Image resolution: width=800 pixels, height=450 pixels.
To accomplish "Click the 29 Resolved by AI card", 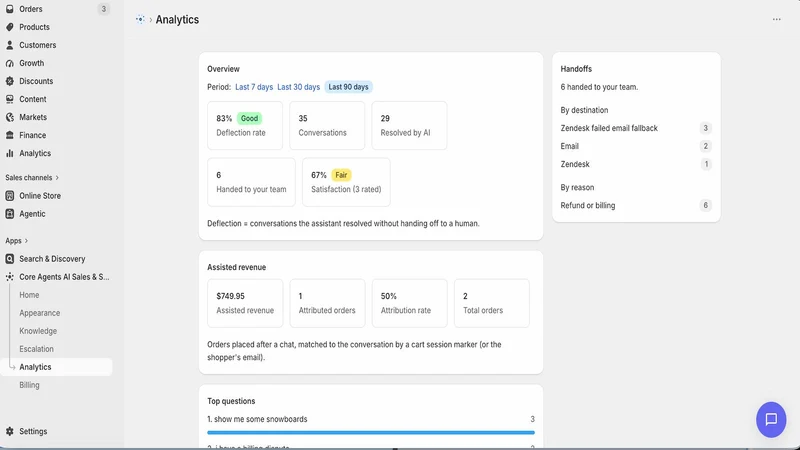I will click(x=409, y=126).
